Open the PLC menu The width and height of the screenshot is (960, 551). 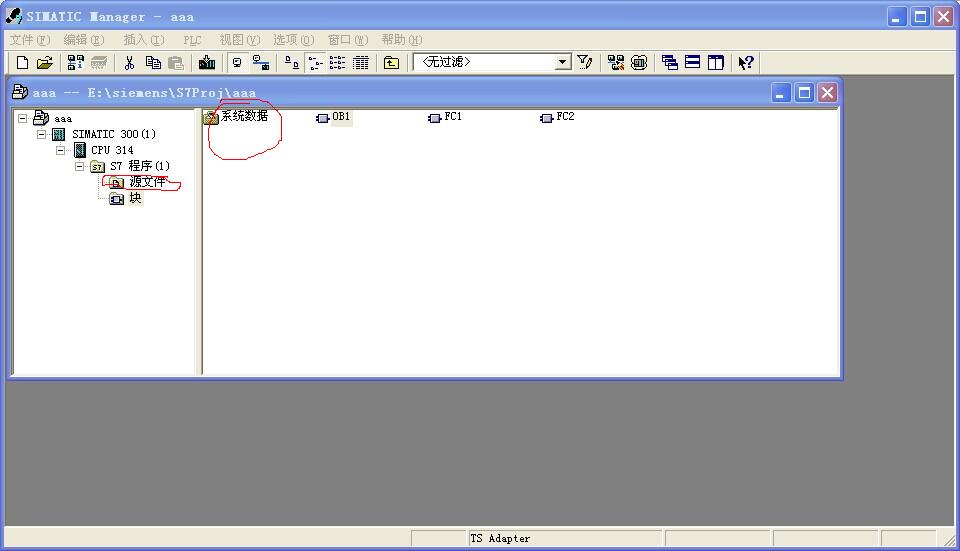point(192,40)
